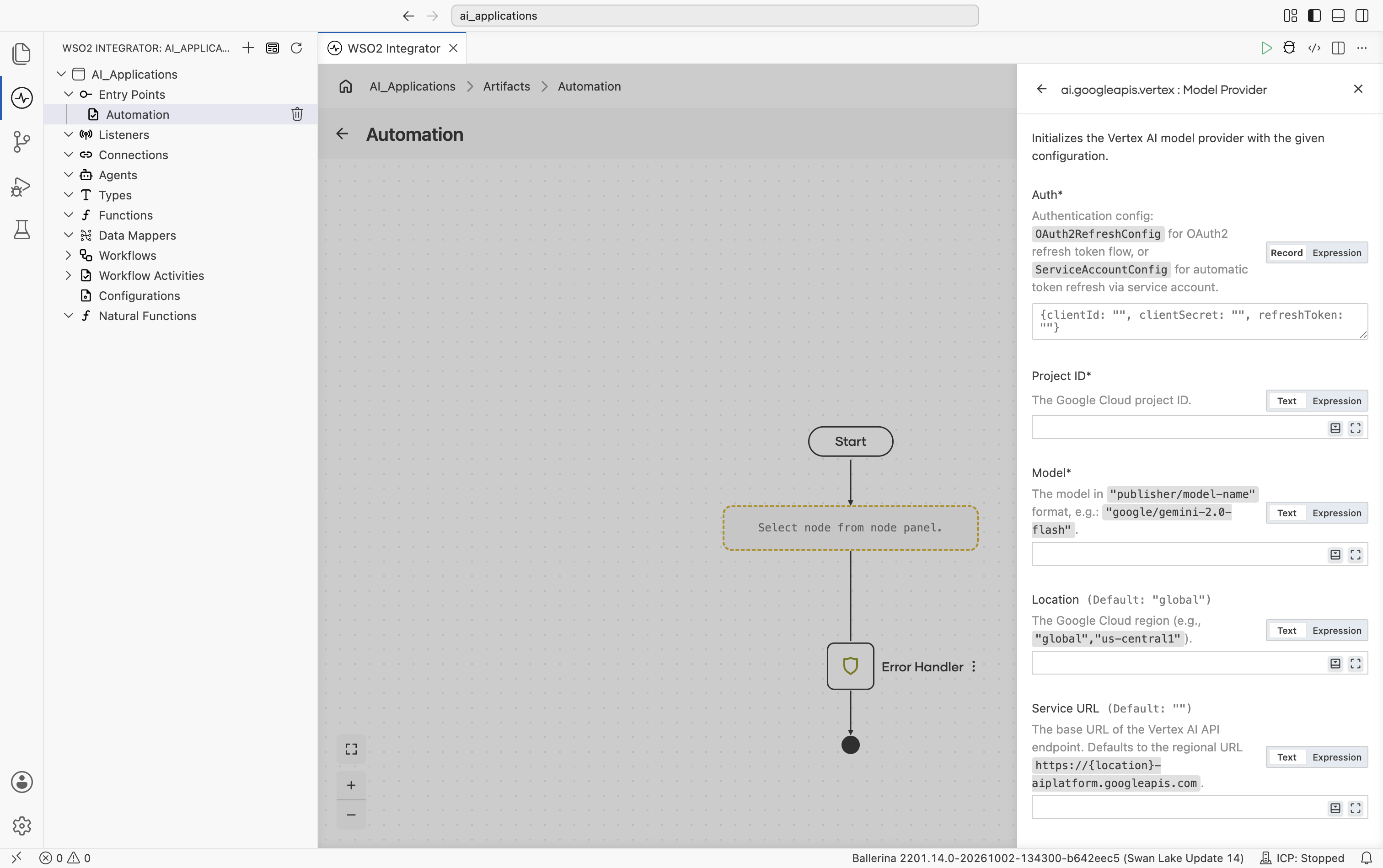Collapse the Listeners tree node
The height and width of the screenshot is (868, 1383).
point(68,134)
